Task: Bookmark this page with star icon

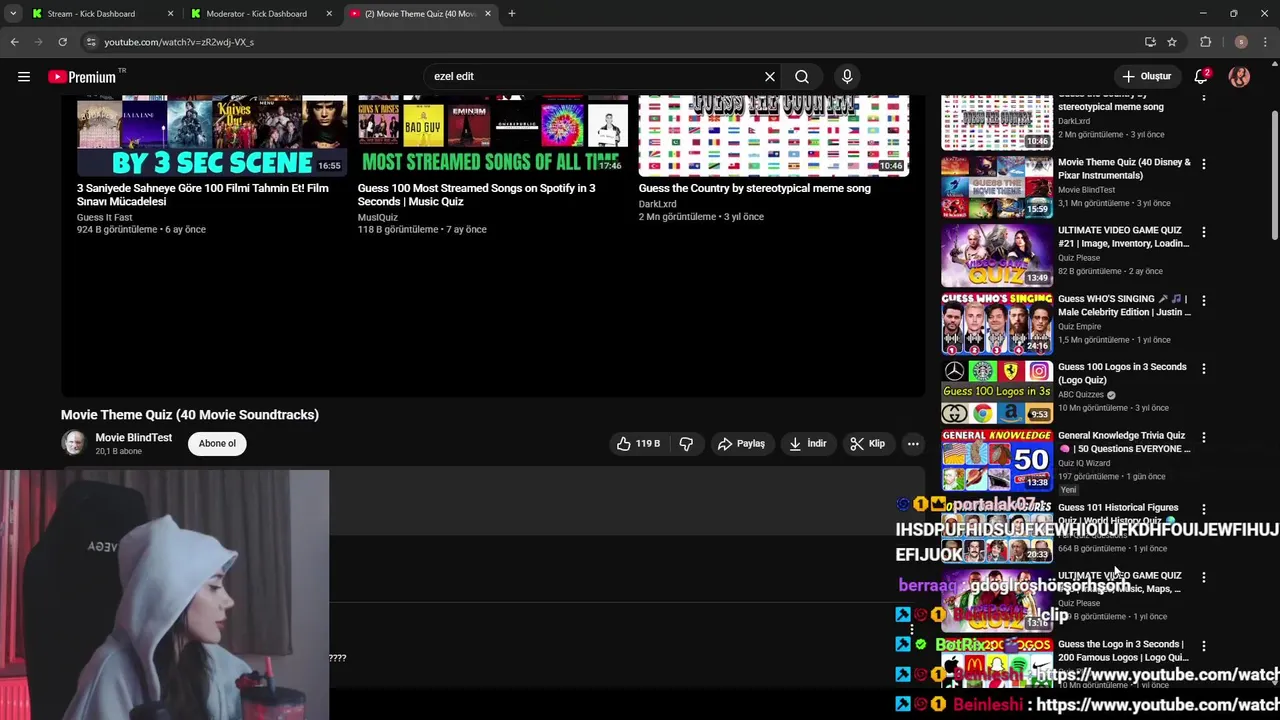Action: click(1172, 42)
